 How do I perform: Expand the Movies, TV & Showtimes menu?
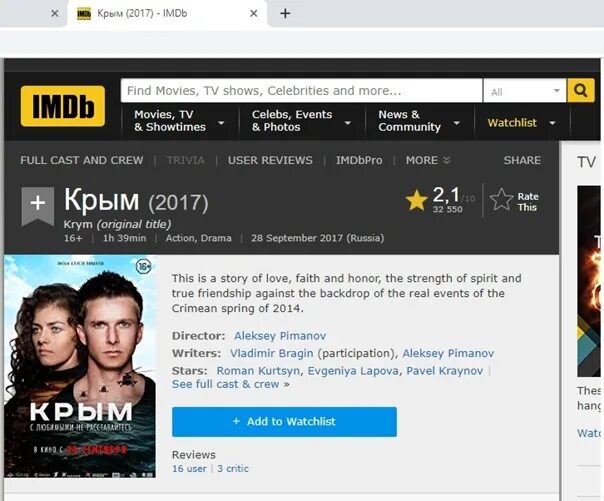[x=179, y=121]
